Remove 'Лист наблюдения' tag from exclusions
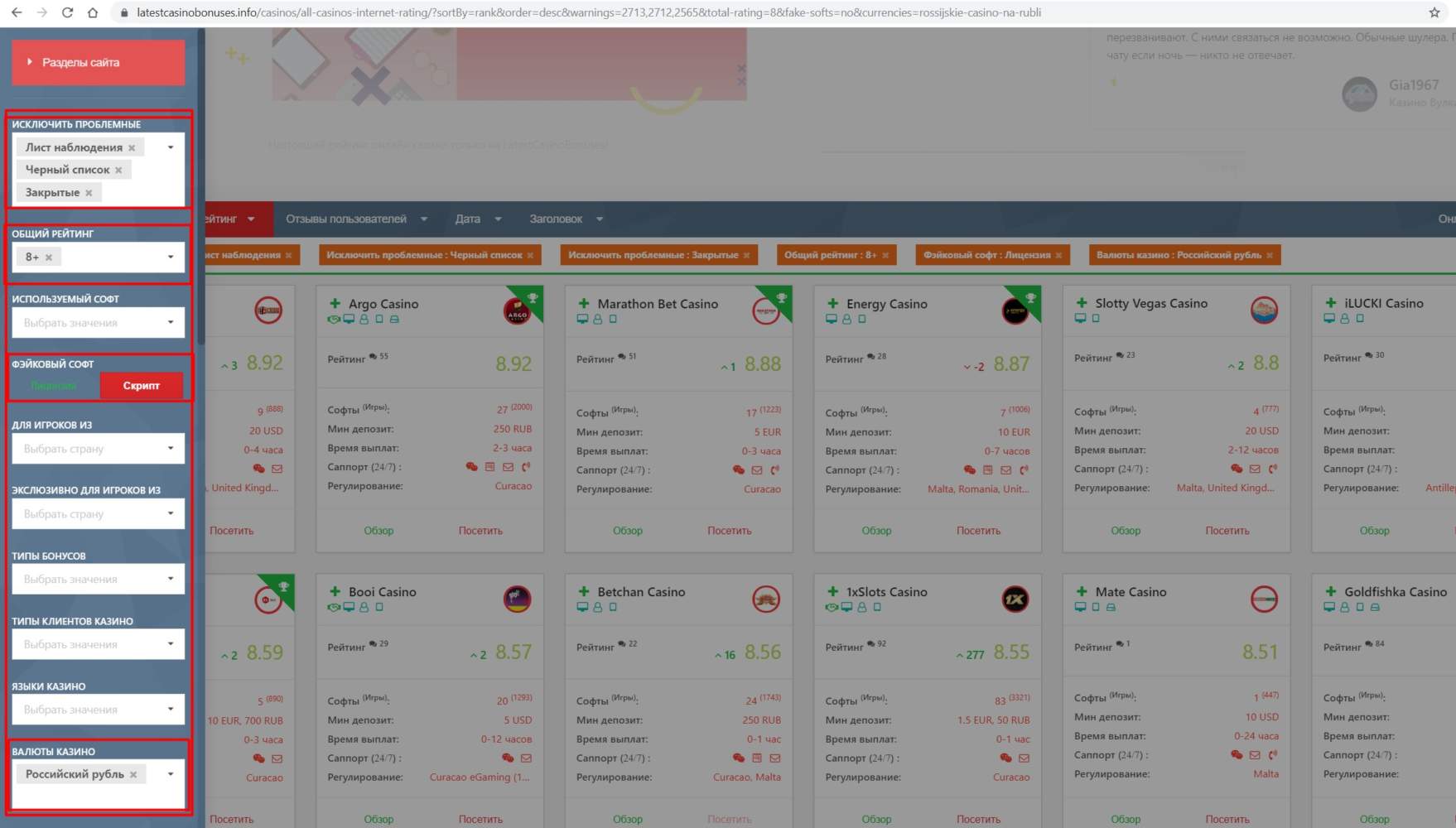 [132, 147]
